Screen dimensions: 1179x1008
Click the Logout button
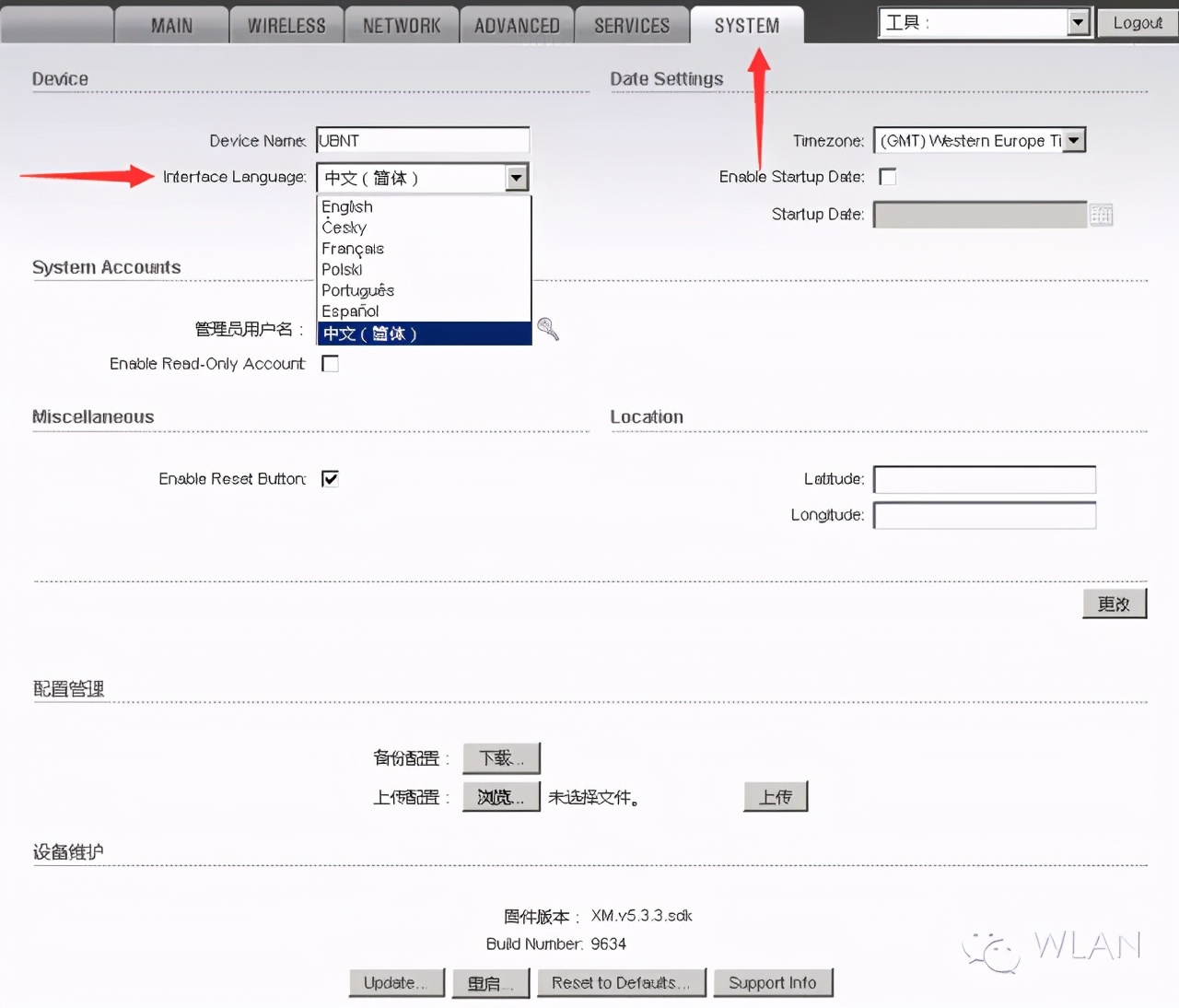pos(1138,23)
